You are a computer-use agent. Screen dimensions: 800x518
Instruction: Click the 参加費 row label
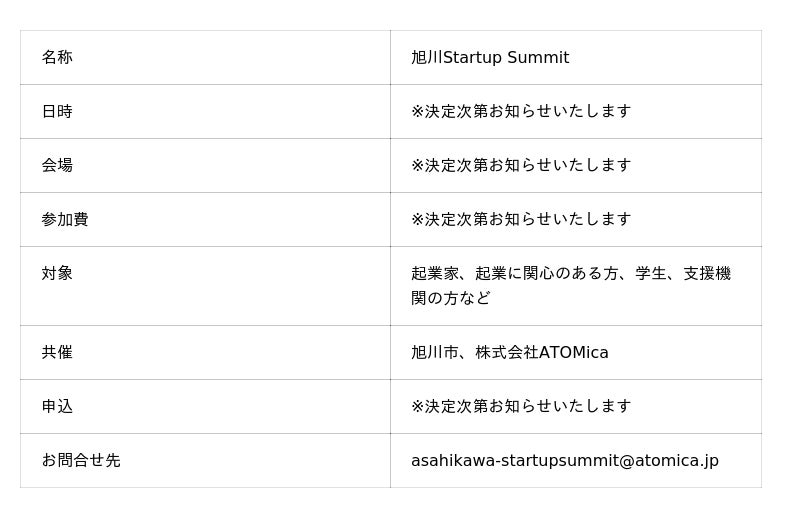point(65,219)
